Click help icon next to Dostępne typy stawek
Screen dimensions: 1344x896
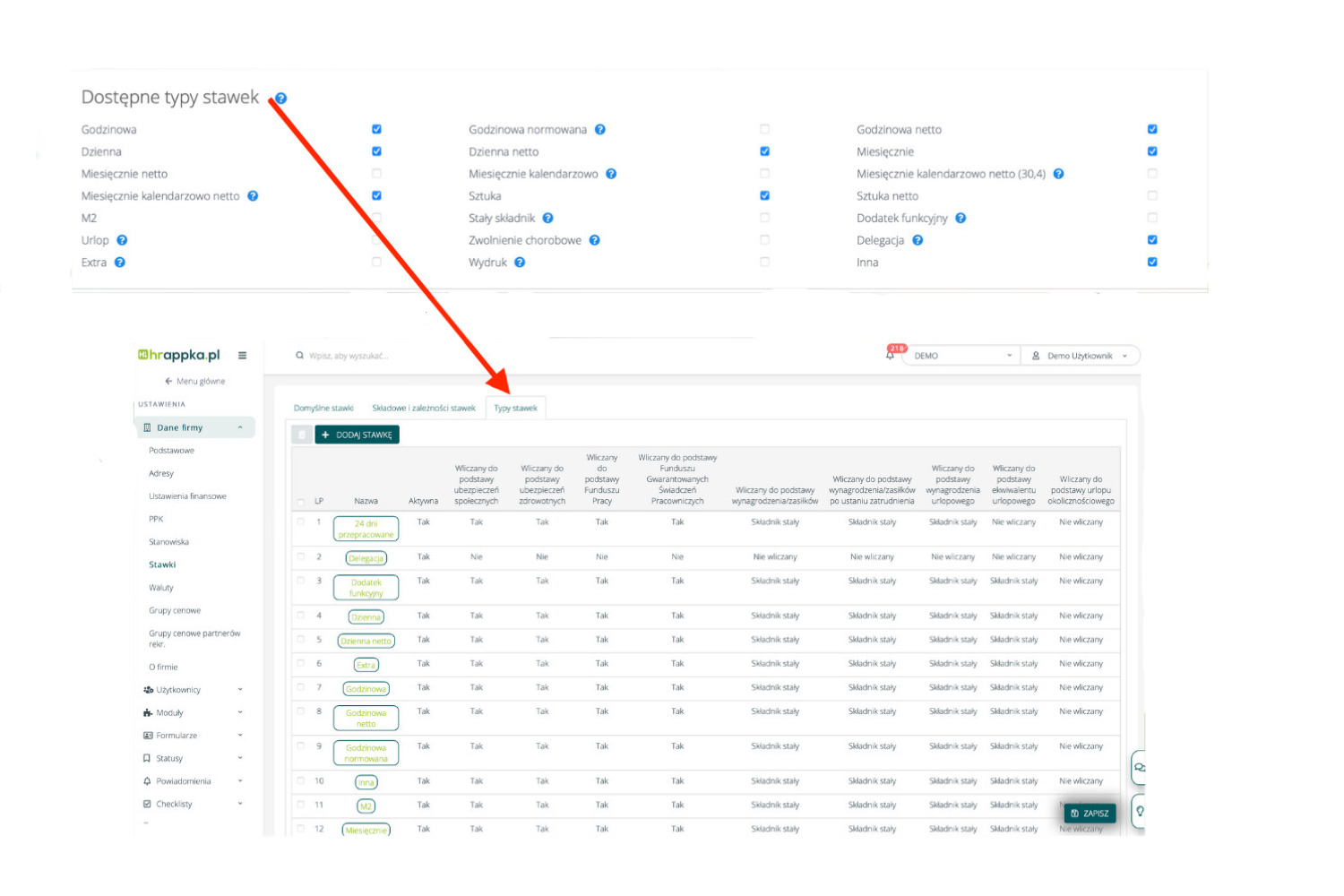pos(281,99)
